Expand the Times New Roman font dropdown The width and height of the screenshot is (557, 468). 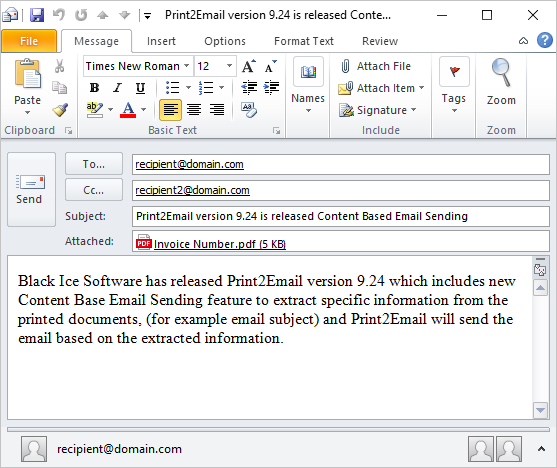point(186,66)
